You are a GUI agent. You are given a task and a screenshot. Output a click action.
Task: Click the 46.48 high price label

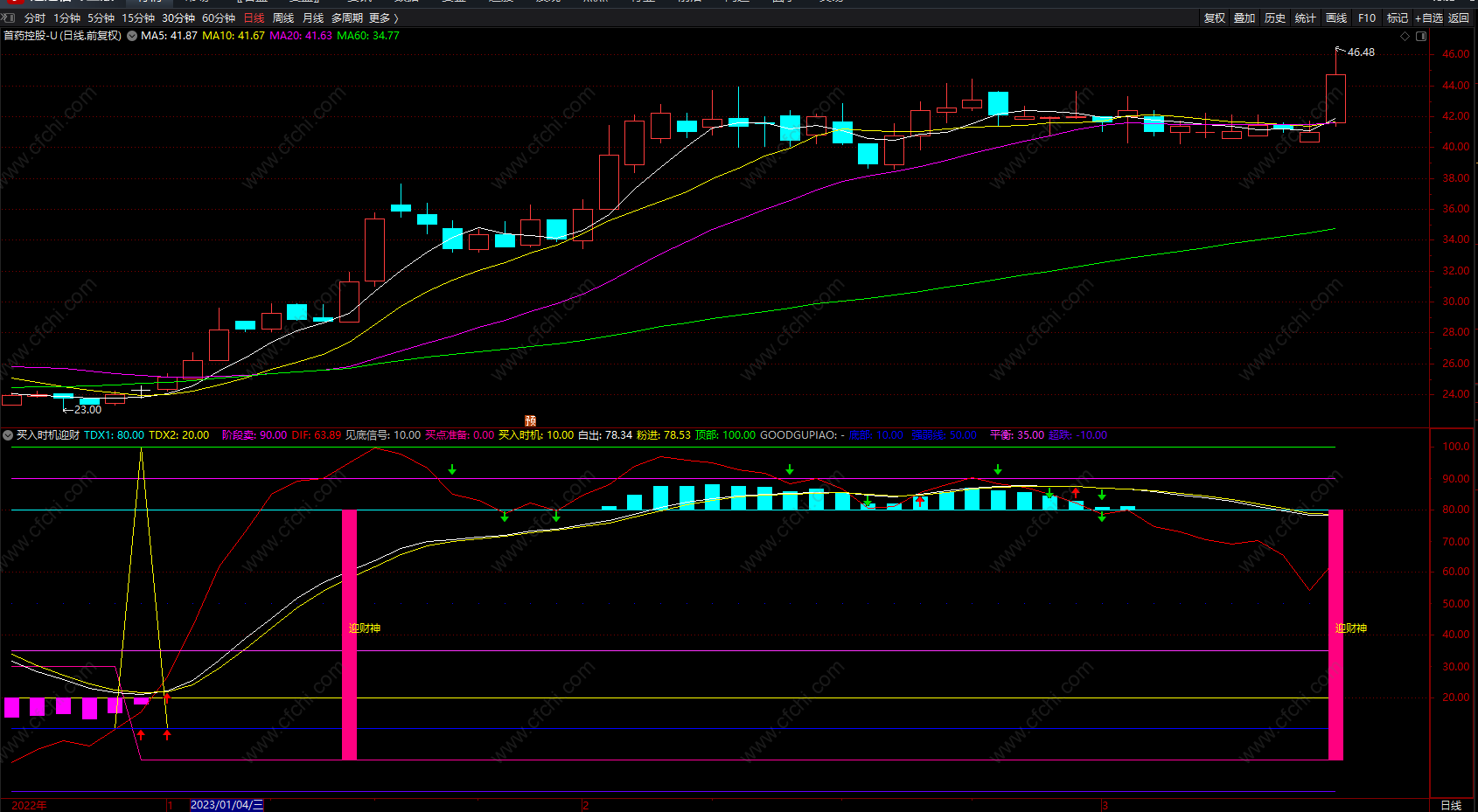[x=1361, y=52]
